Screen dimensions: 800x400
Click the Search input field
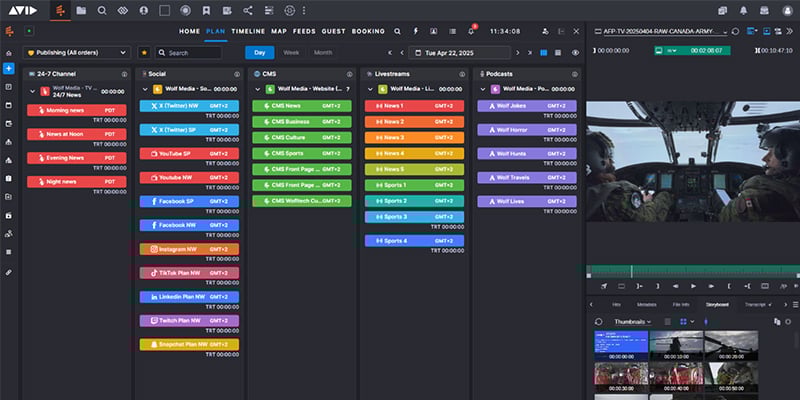point(189,53)
